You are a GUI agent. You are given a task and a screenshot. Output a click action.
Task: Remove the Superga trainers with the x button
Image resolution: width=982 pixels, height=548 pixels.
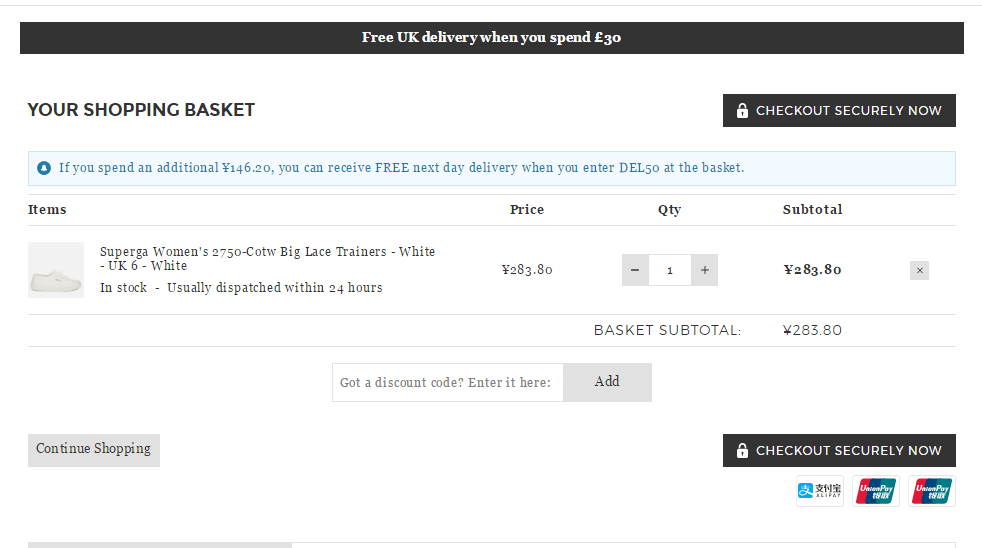(x=919, y=271)
